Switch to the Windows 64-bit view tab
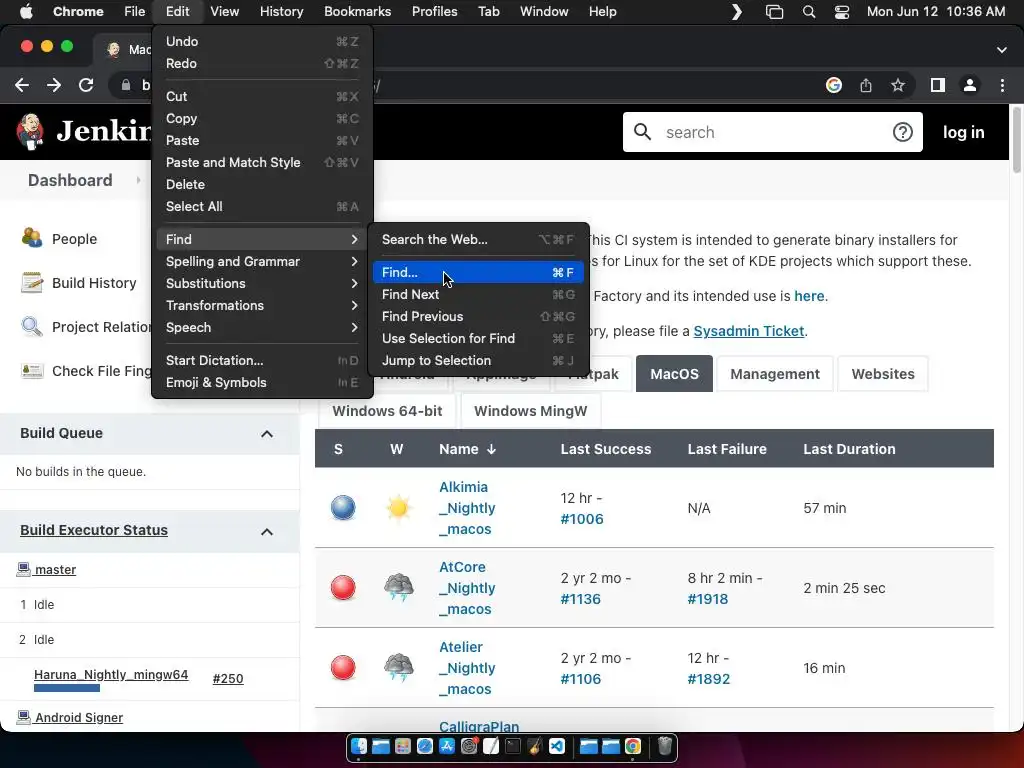Image resolution: width=1024 pixels, height=768 pixels. click(x=387, y=411)
